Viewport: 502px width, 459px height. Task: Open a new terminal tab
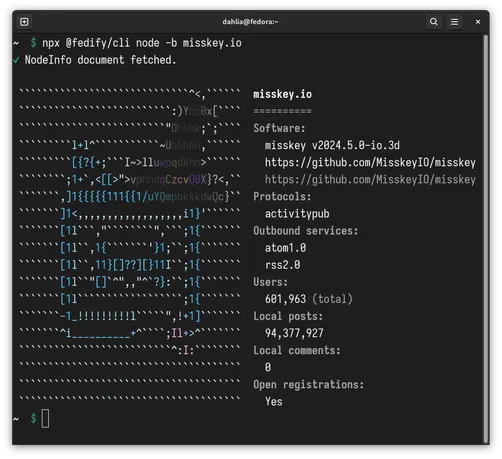tap(24, 22)
